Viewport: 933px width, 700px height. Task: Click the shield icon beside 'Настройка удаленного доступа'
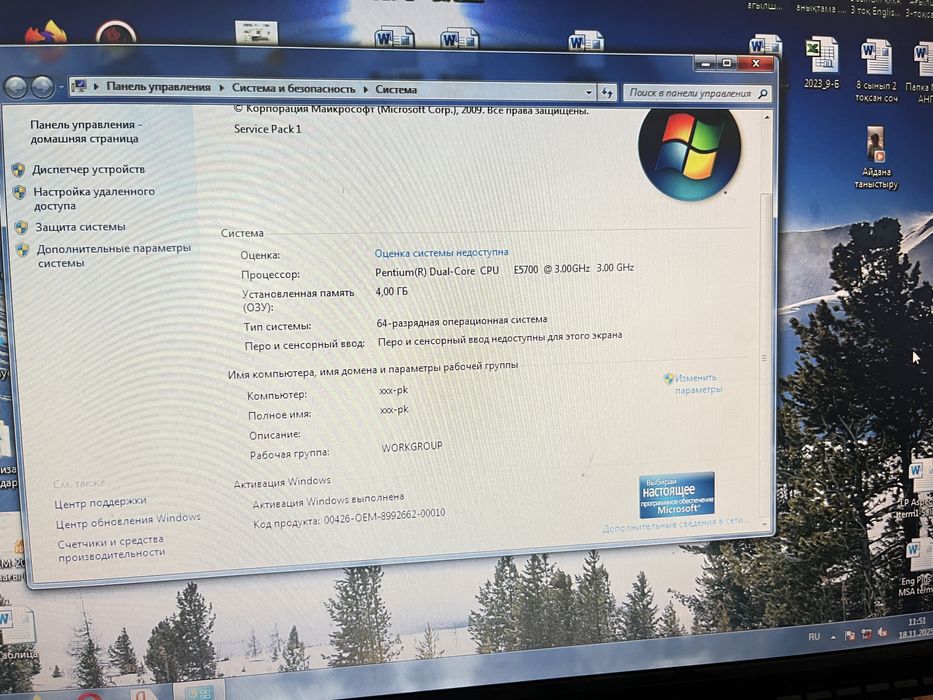(19, 192)
